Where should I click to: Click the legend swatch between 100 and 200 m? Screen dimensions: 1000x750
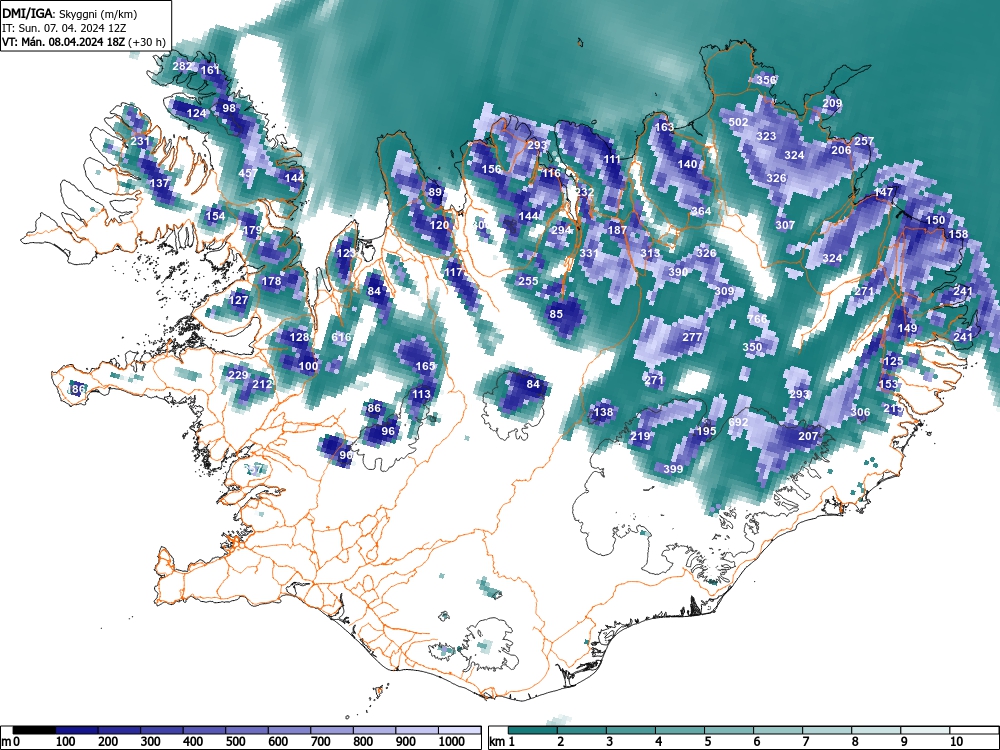[x=77, y=730]
